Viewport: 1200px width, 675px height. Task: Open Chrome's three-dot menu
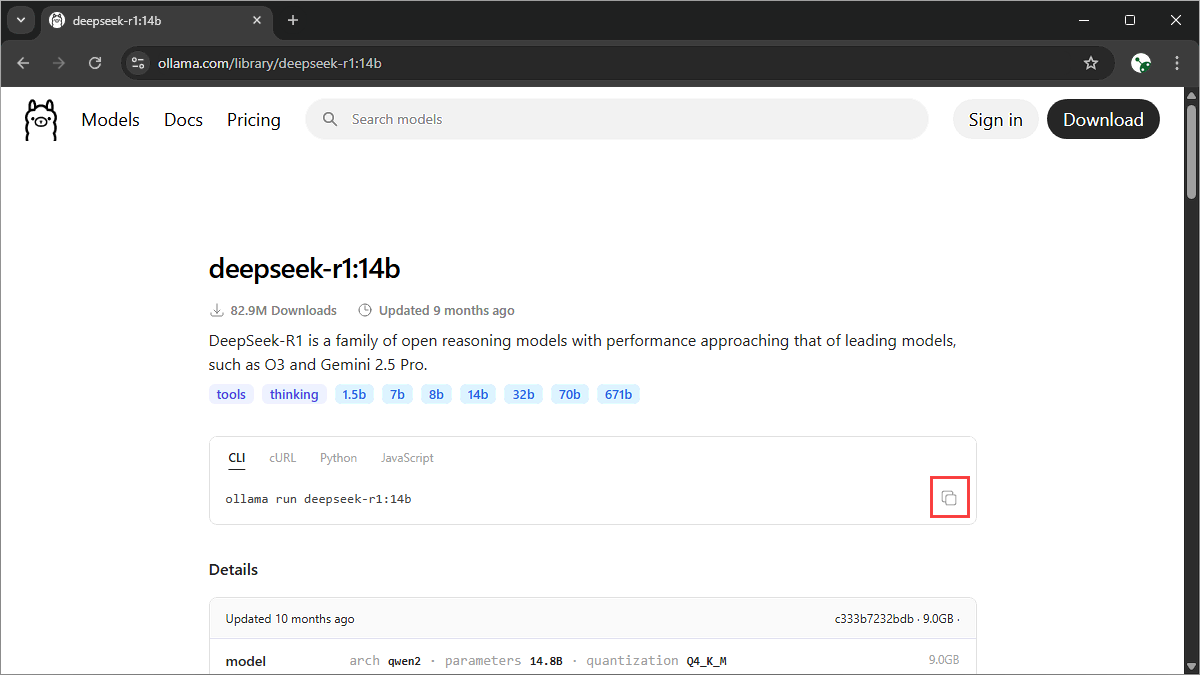click(1177, 63)
